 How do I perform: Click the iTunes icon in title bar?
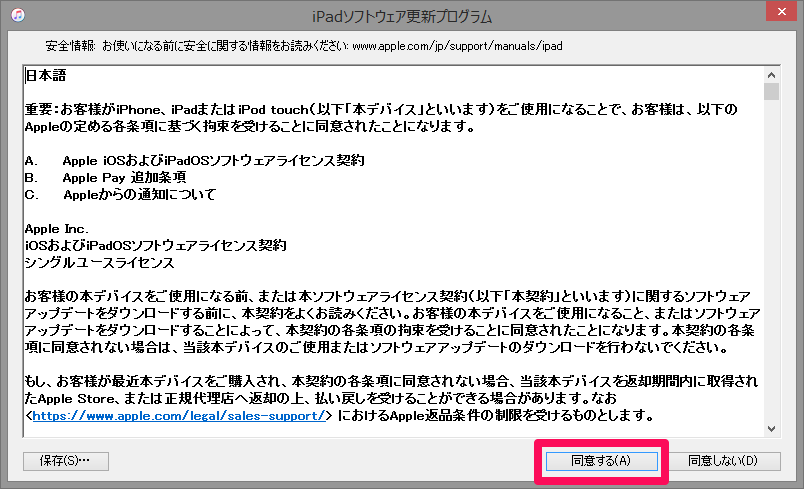click(18, 15)
